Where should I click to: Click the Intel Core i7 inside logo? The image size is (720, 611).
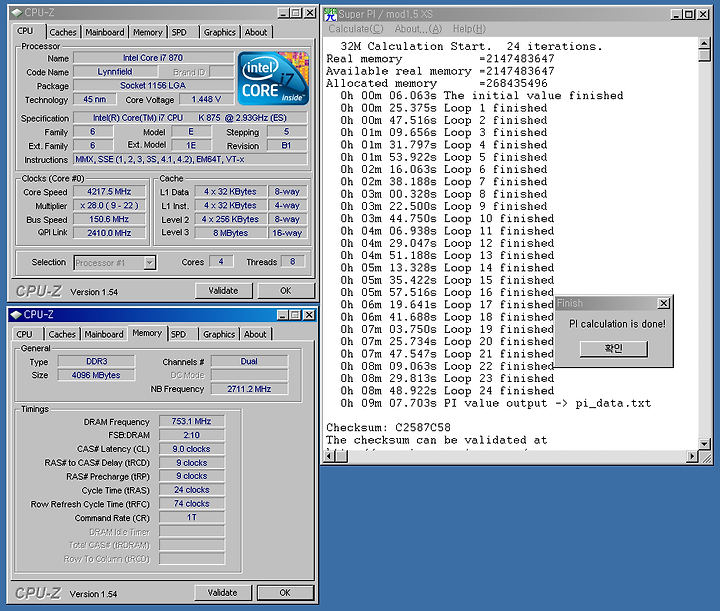[x=273, y=78]
